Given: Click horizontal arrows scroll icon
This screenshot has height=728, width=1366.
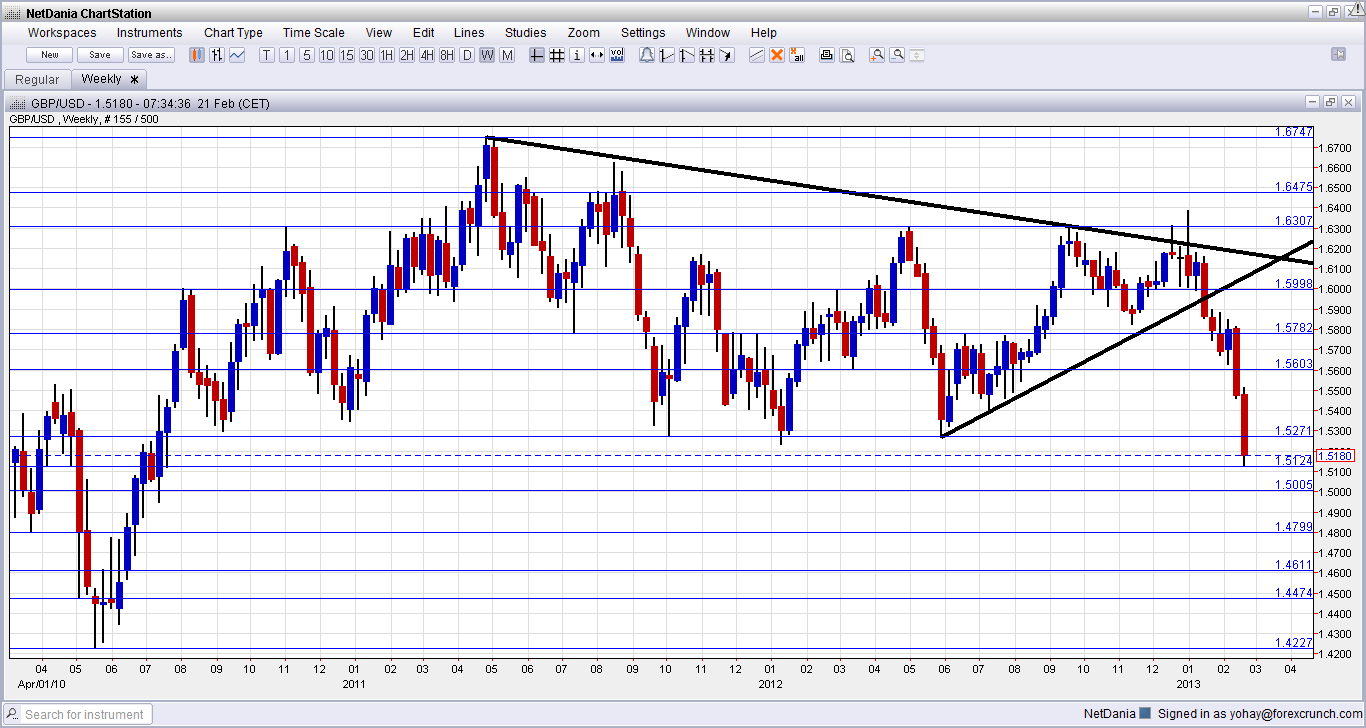Looking at the screenshot, I should [597, 55].
